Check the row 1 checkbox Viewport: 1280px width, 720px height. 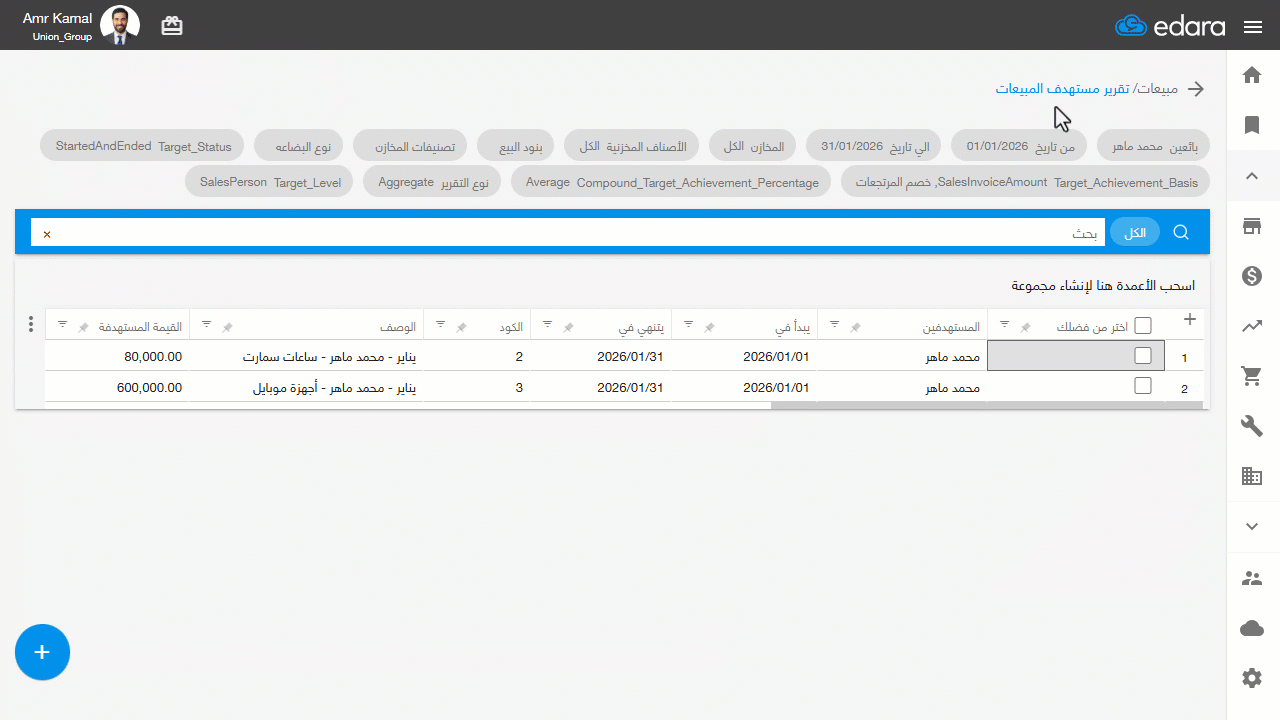pos(1143,356)
